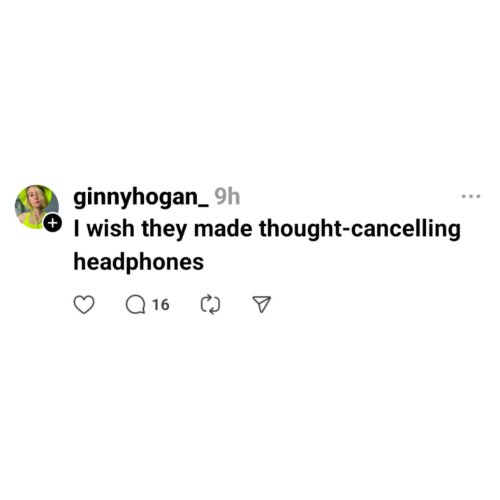Open replies via the comment bubble icon
This screenshot has width=500, height=500.
pos(135,305)
